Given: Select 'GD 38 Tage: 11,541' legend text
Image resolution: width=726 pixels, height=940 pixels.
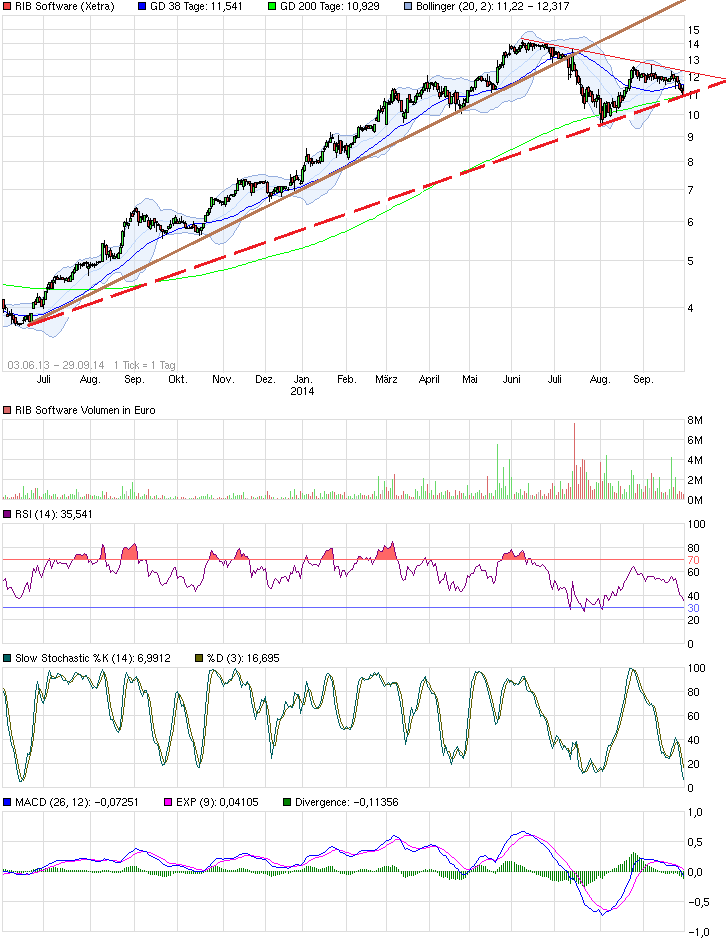Looking at the screenshot, I should [x=196, y=7].
